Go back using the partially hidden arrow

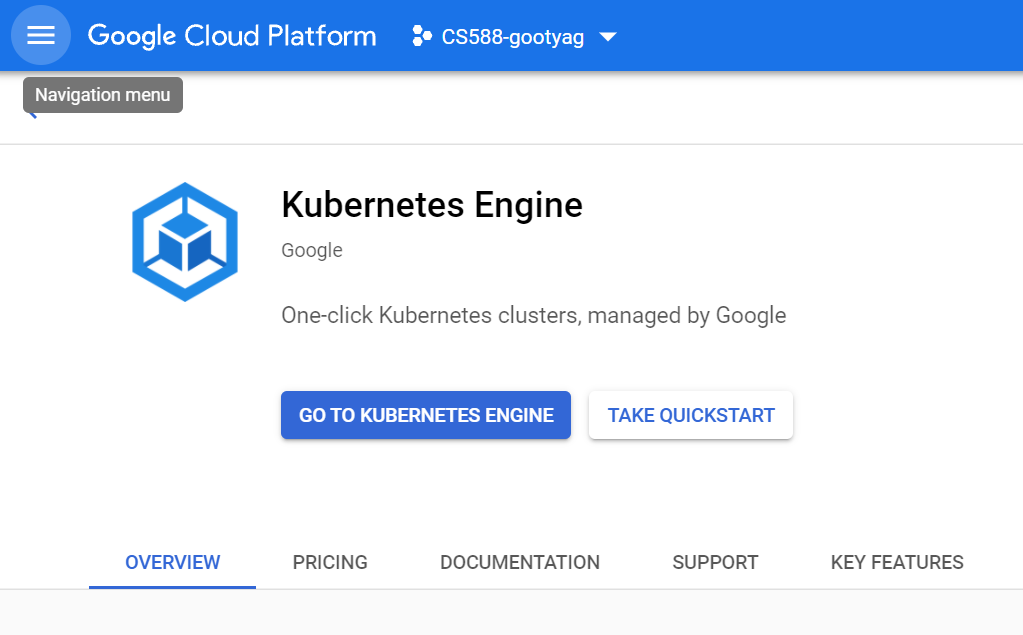(x=31, y=116)
